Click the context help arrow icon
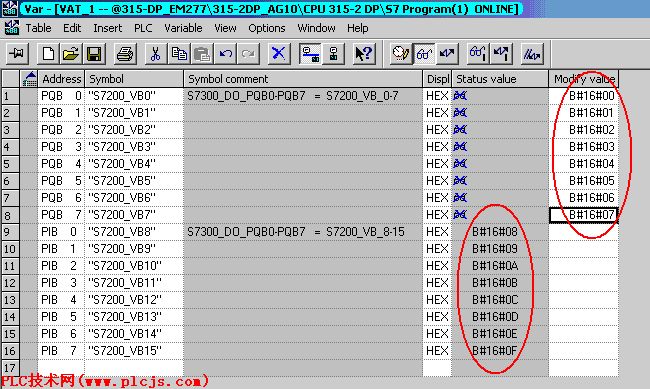The image size is (650, 389). [x=364, y=53]
